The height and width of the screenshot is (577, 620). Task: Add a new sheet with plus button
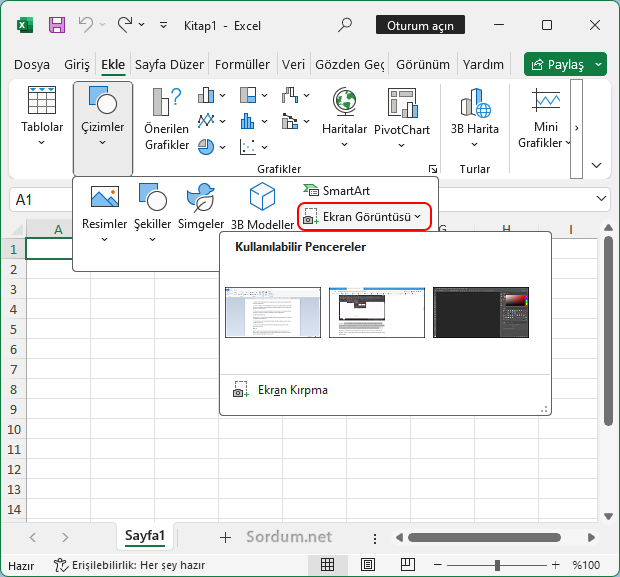(x=225, y=537)
